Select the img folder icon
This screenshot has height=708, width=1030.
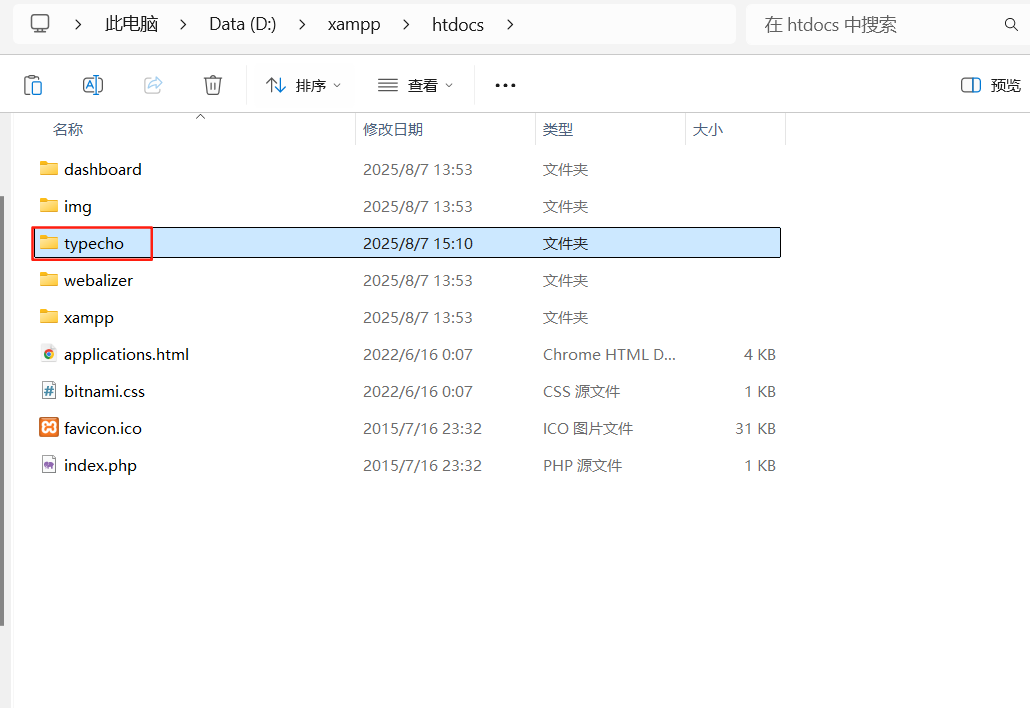[x=49, y=206]
